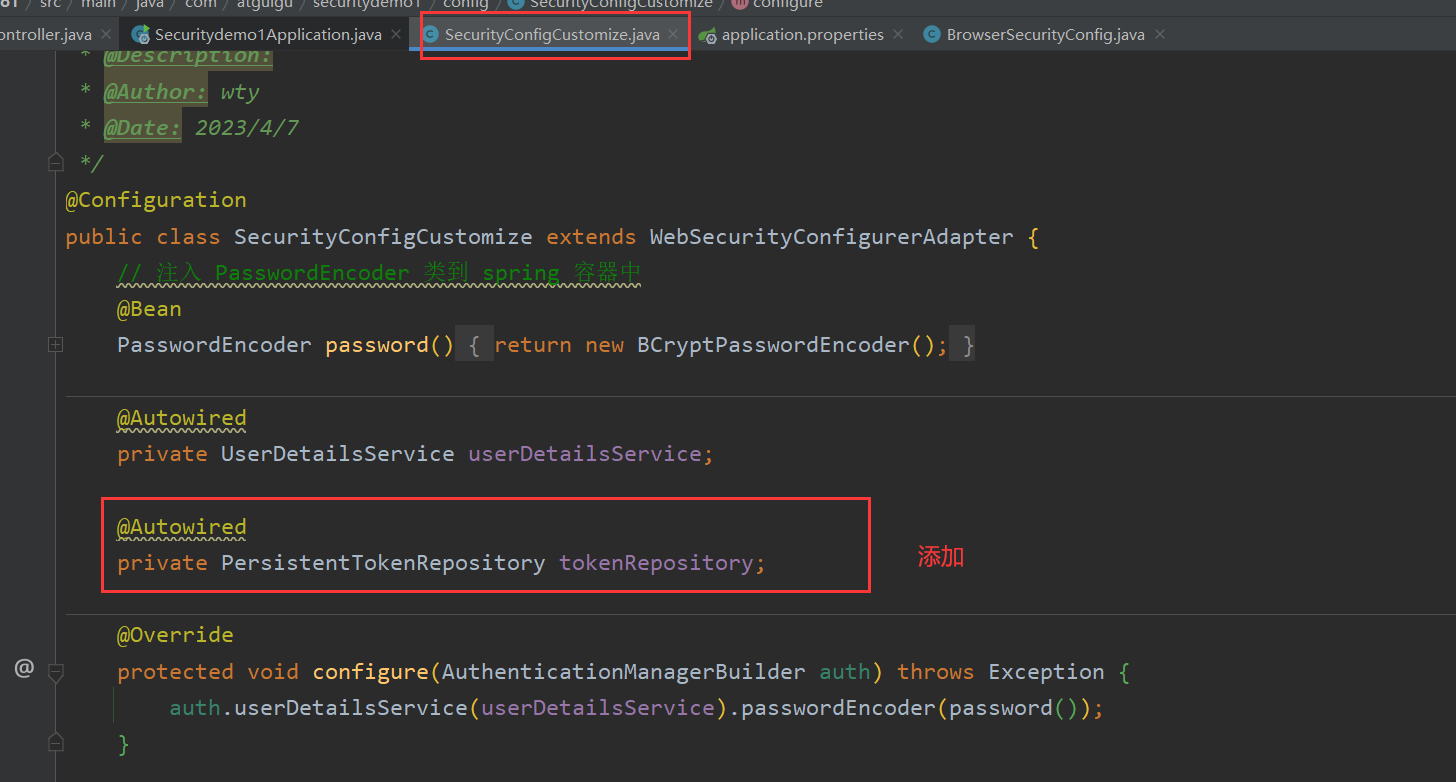Open the application.properties tab
Viewport: 1456px width, 782px height.
point(802,34)
